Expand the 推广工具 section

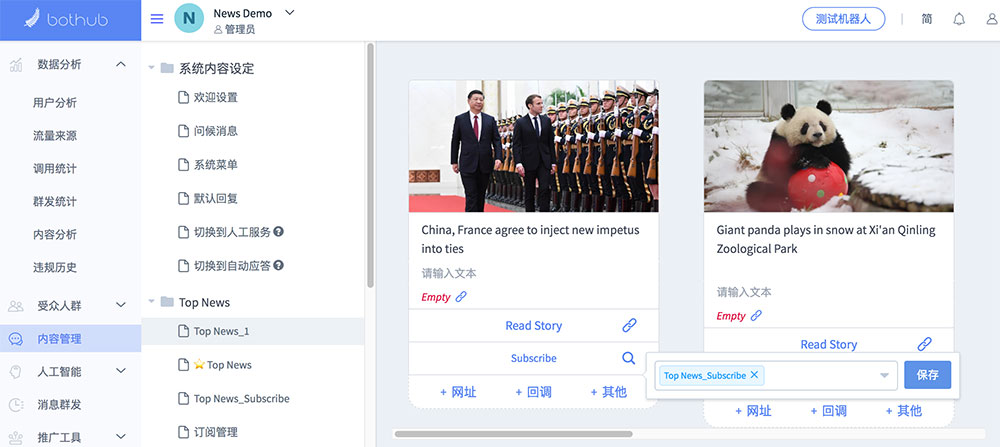pos(121,437)
